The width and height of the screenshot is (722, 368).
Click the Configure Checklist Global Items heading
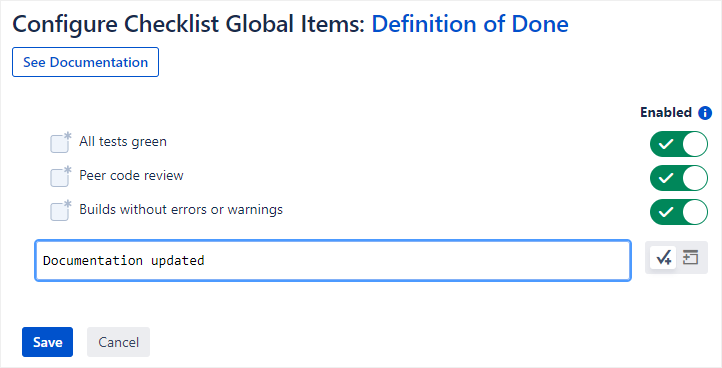pyautogui.click(x=189, y=24)
